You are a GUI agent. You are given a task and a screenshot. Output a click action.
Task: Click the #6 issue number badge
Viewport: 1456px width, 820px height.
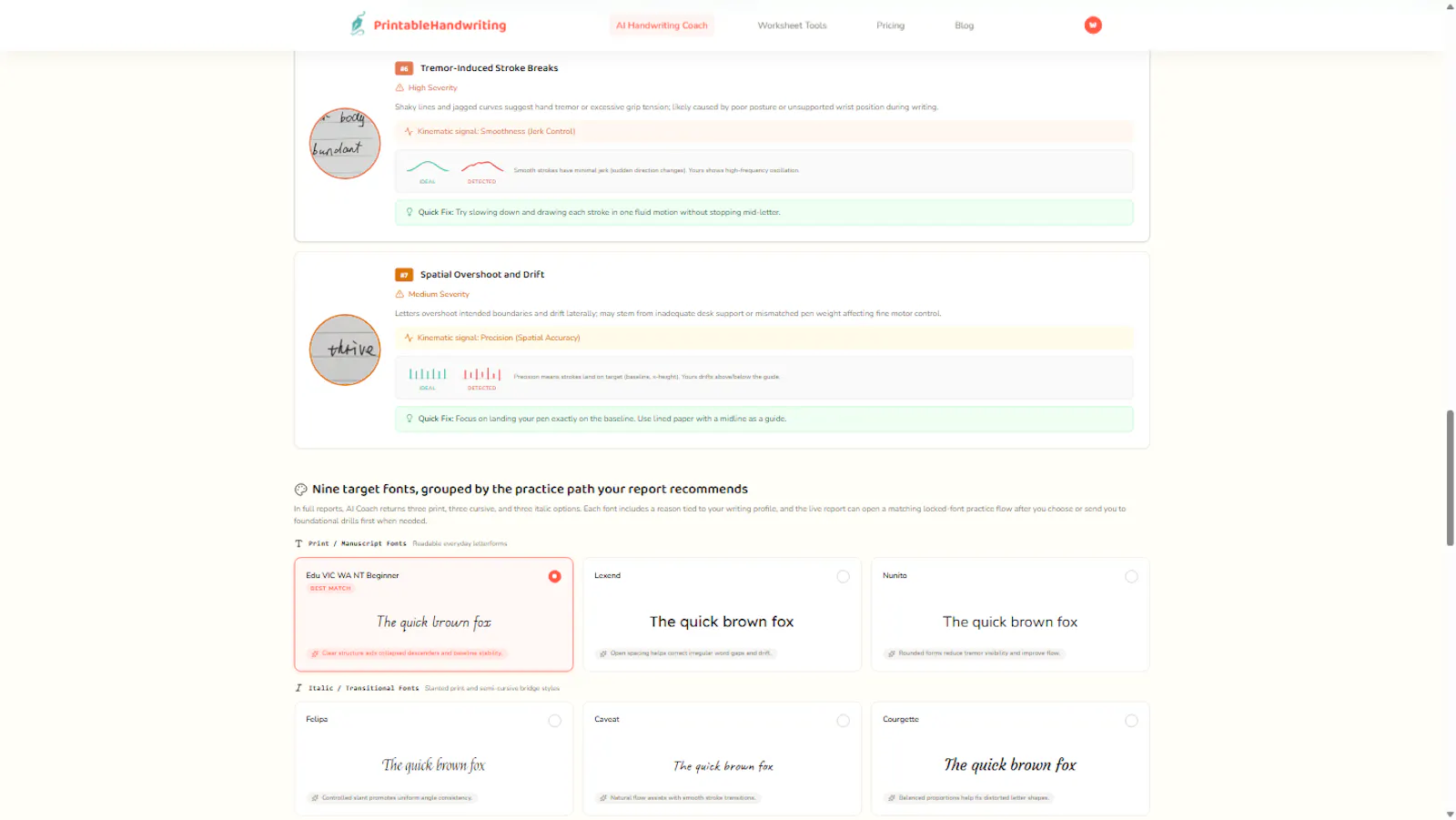[404, 68]
